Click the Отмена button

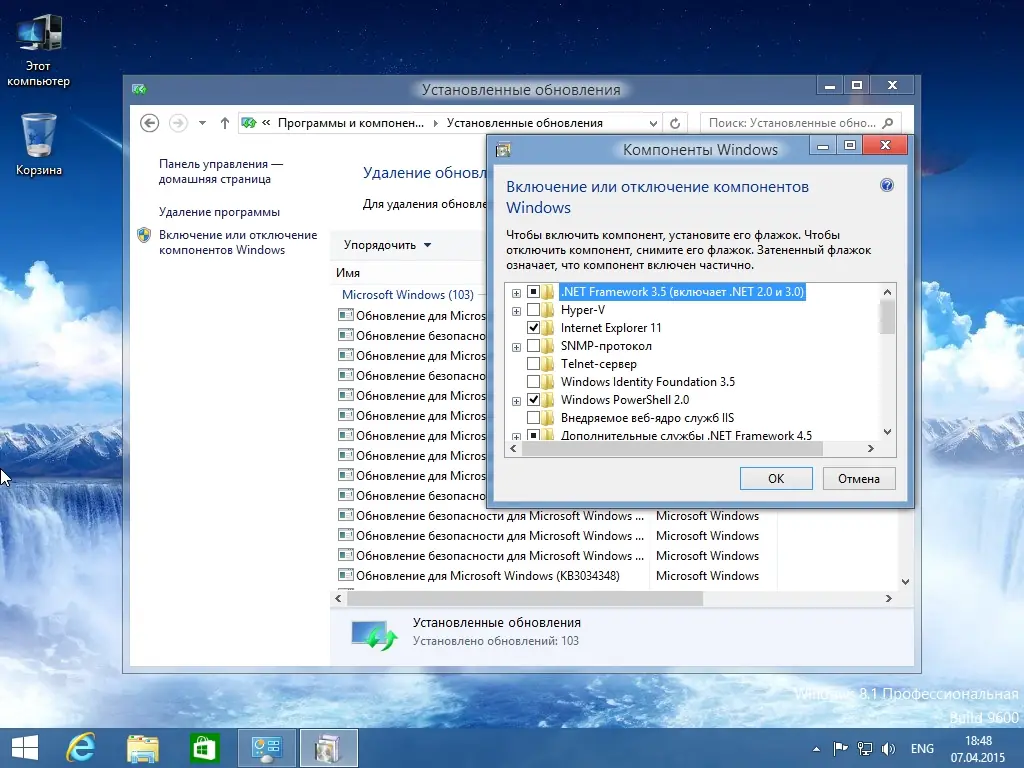(859, 479)
